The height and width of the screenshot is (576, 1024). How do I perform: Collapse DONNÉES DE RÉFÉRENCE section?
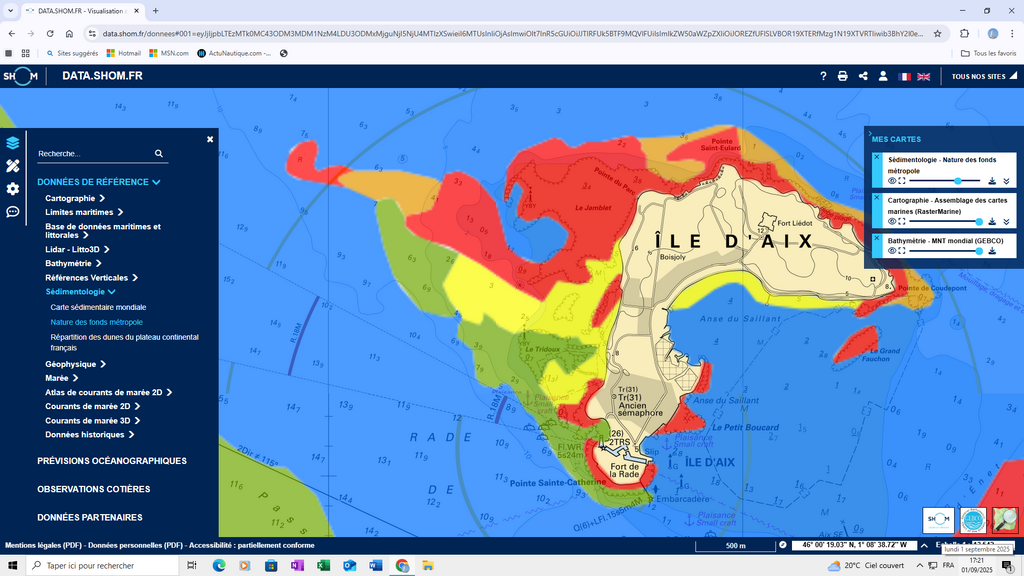click(98, 182)
